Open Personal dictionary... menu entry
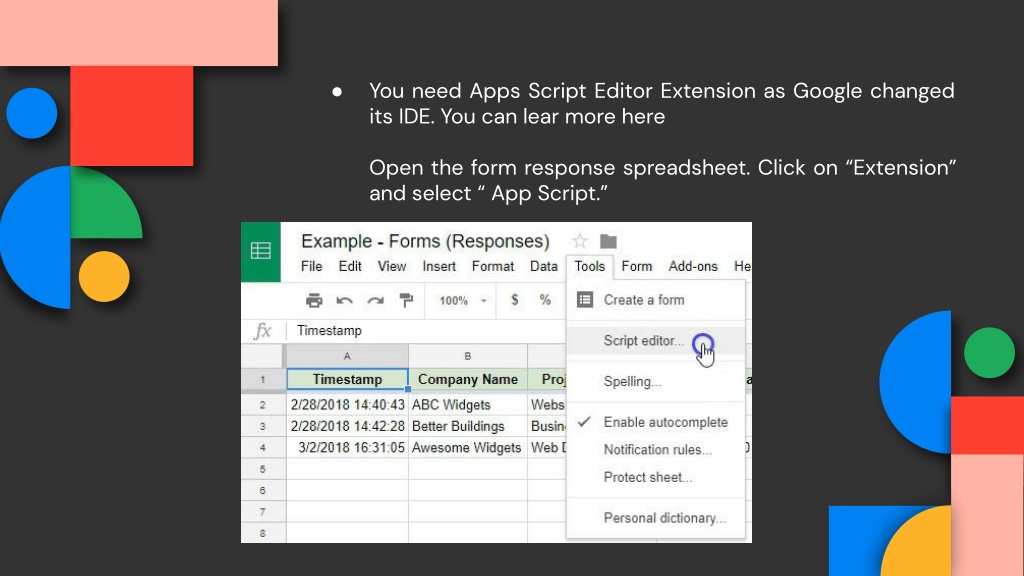Viewport: 1024px width, 576px height. tap(656, 518)
